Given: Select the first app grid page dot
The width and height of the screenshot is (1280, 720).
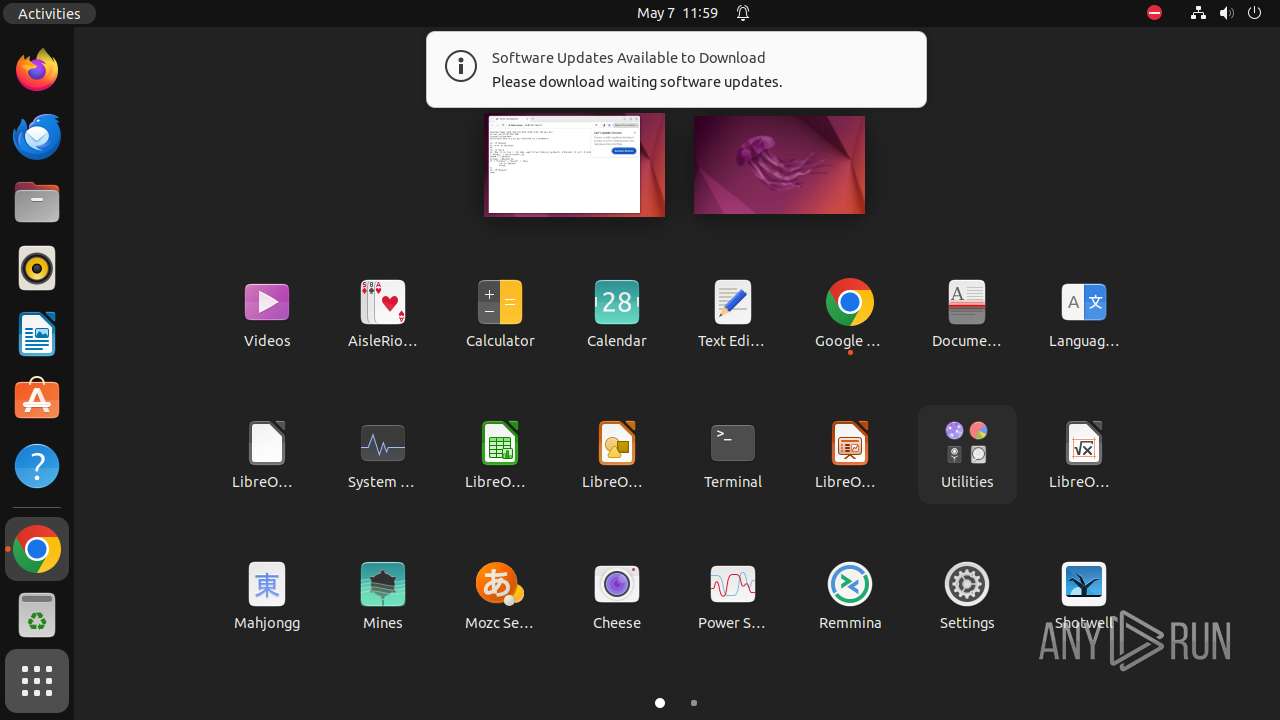Looking at the screenshot, I should click(x=660, y=703).
